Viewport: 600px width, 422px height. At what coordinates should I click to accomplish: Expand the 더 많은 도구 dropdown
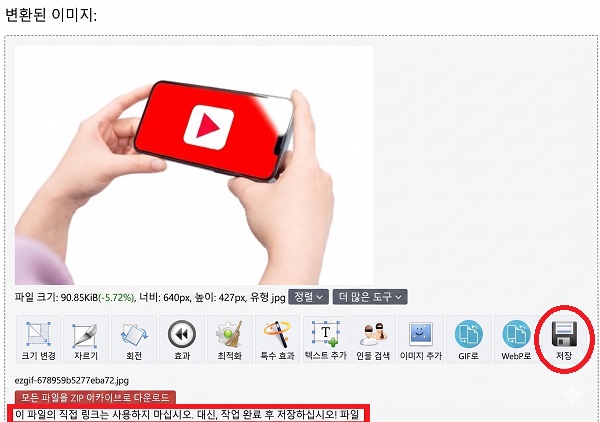pos(370,297)
